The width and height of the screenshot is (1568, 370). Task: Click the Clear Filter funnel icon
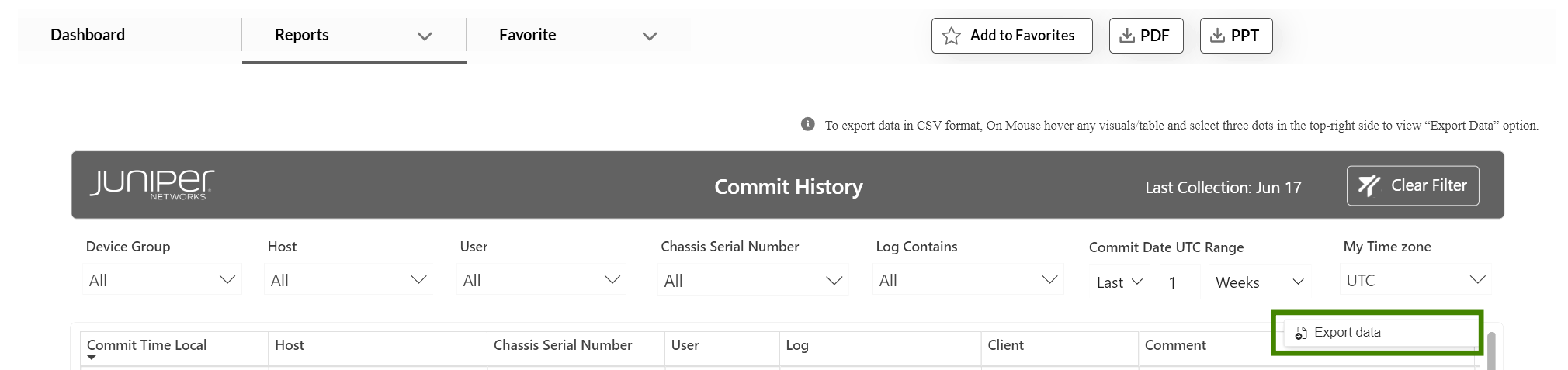(x=1369, y=185)
